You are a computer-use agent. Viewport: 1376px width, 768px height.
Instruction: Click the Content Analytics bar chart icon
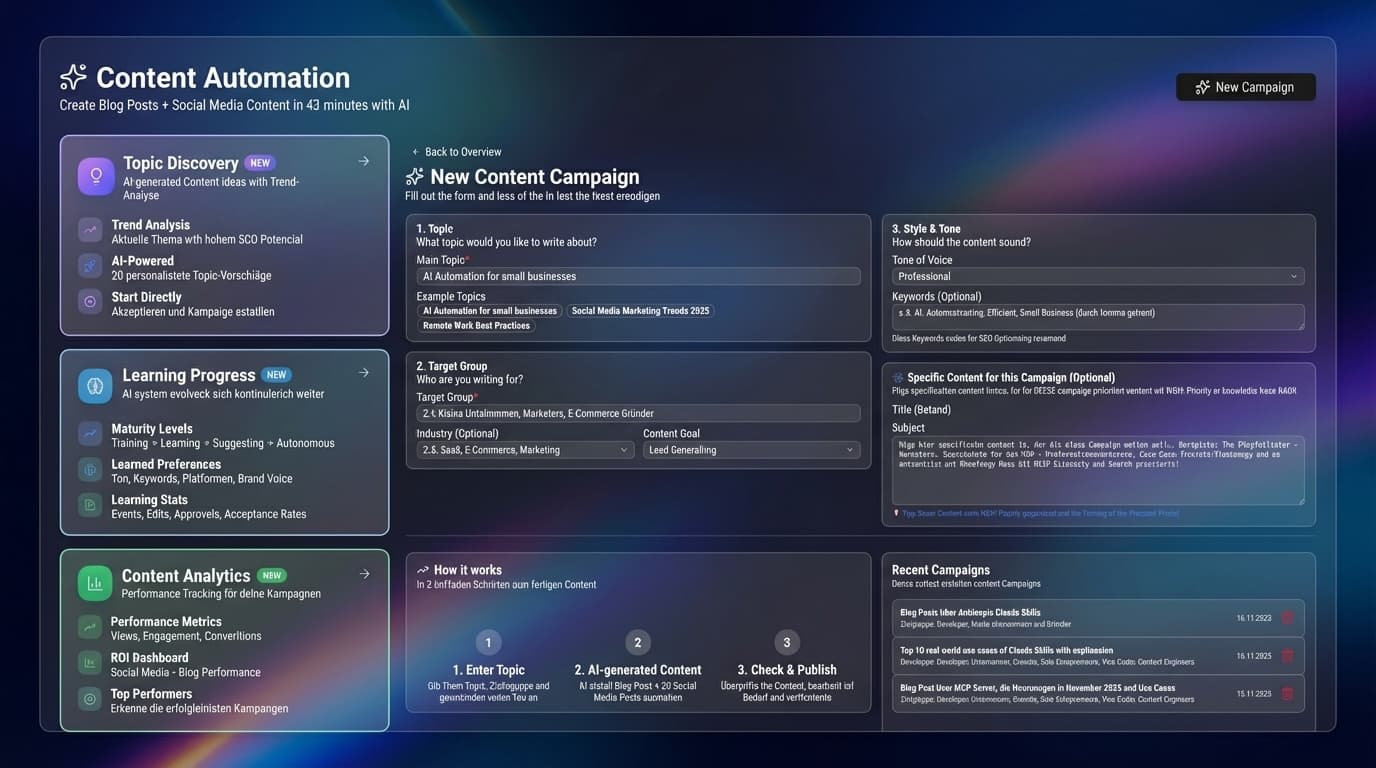click(x=94, y=584)
